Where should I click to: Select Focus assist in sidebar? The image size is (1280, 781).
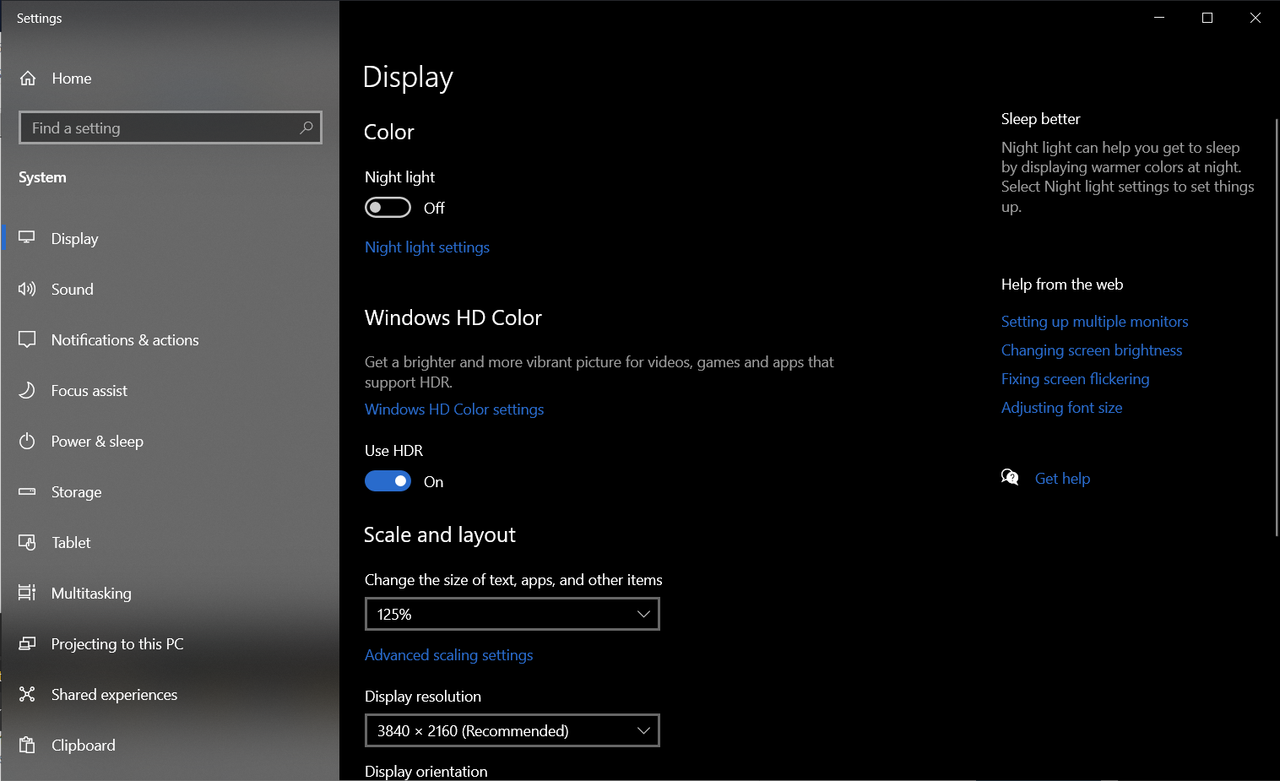pos(170,390)
